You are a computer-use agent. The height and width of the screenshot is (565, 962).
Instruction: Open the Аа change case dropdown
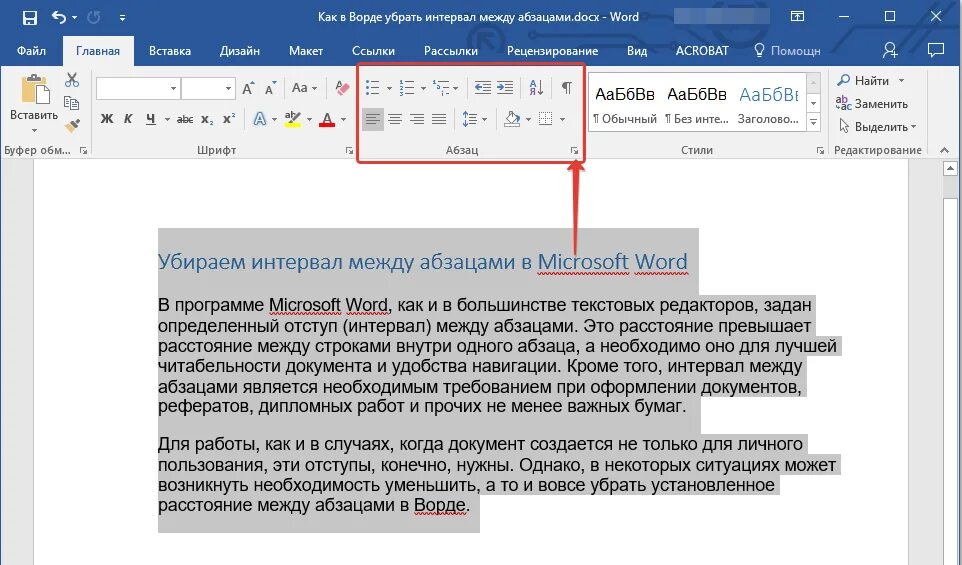point(304,88)
